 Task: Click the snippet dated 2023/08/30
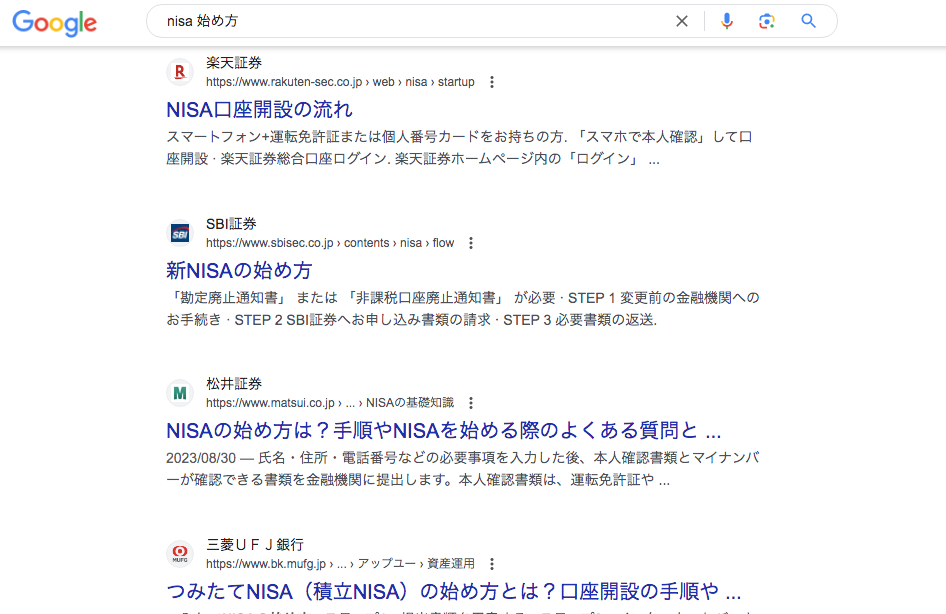(463, 469)
